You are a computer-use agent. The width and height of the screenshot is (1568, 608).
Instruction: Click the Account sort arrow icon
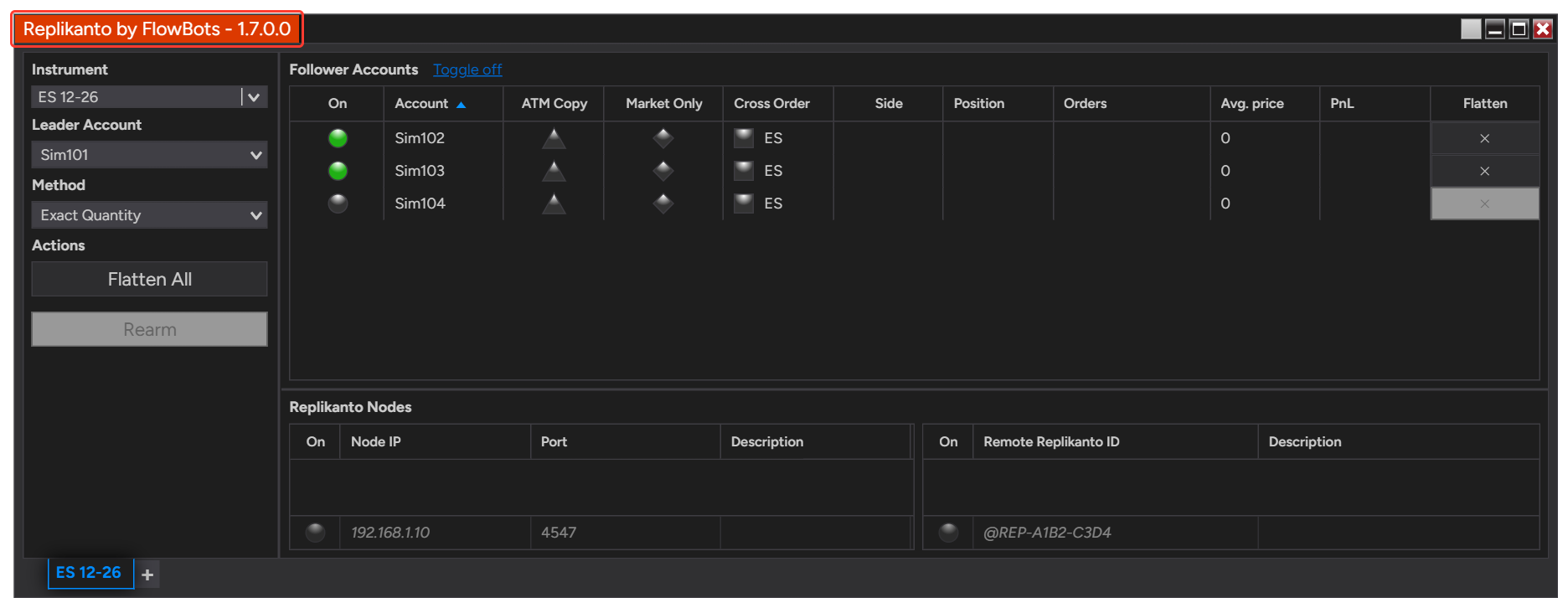pyautogui.click(x=461, y=105)
